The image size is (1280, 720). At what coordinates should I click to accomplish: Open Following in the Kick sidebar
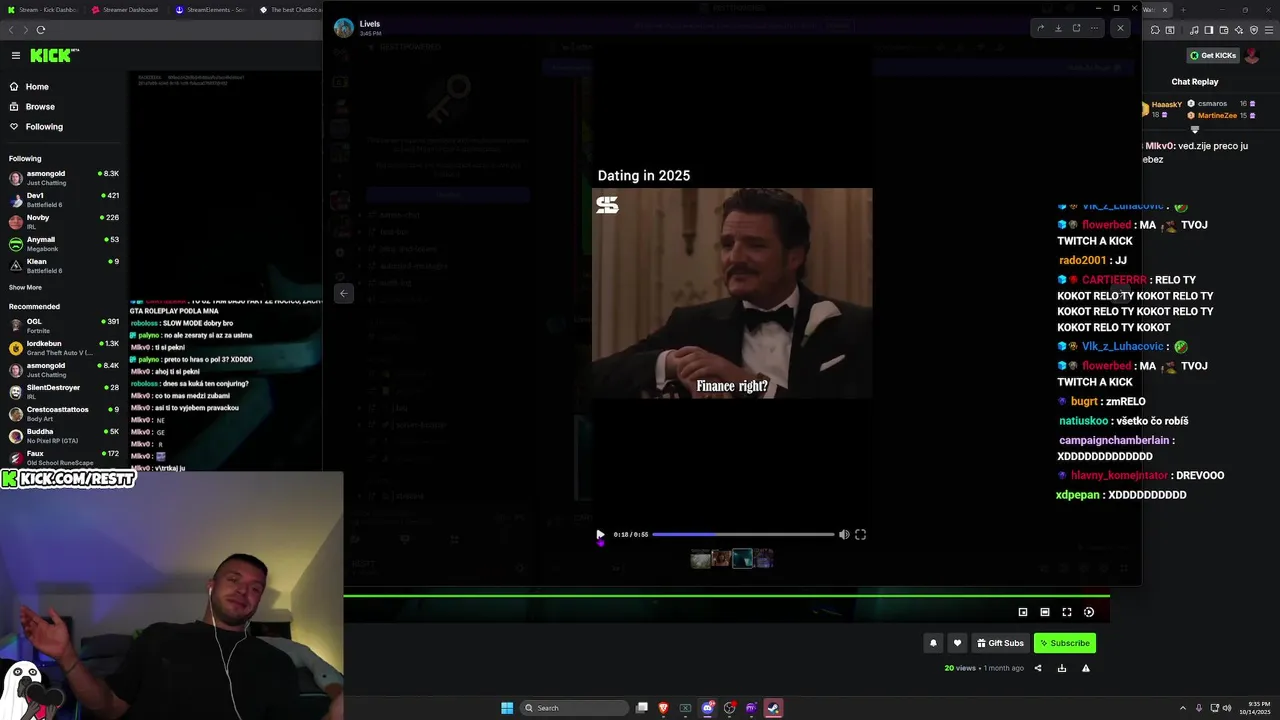(x=44, y=127)
